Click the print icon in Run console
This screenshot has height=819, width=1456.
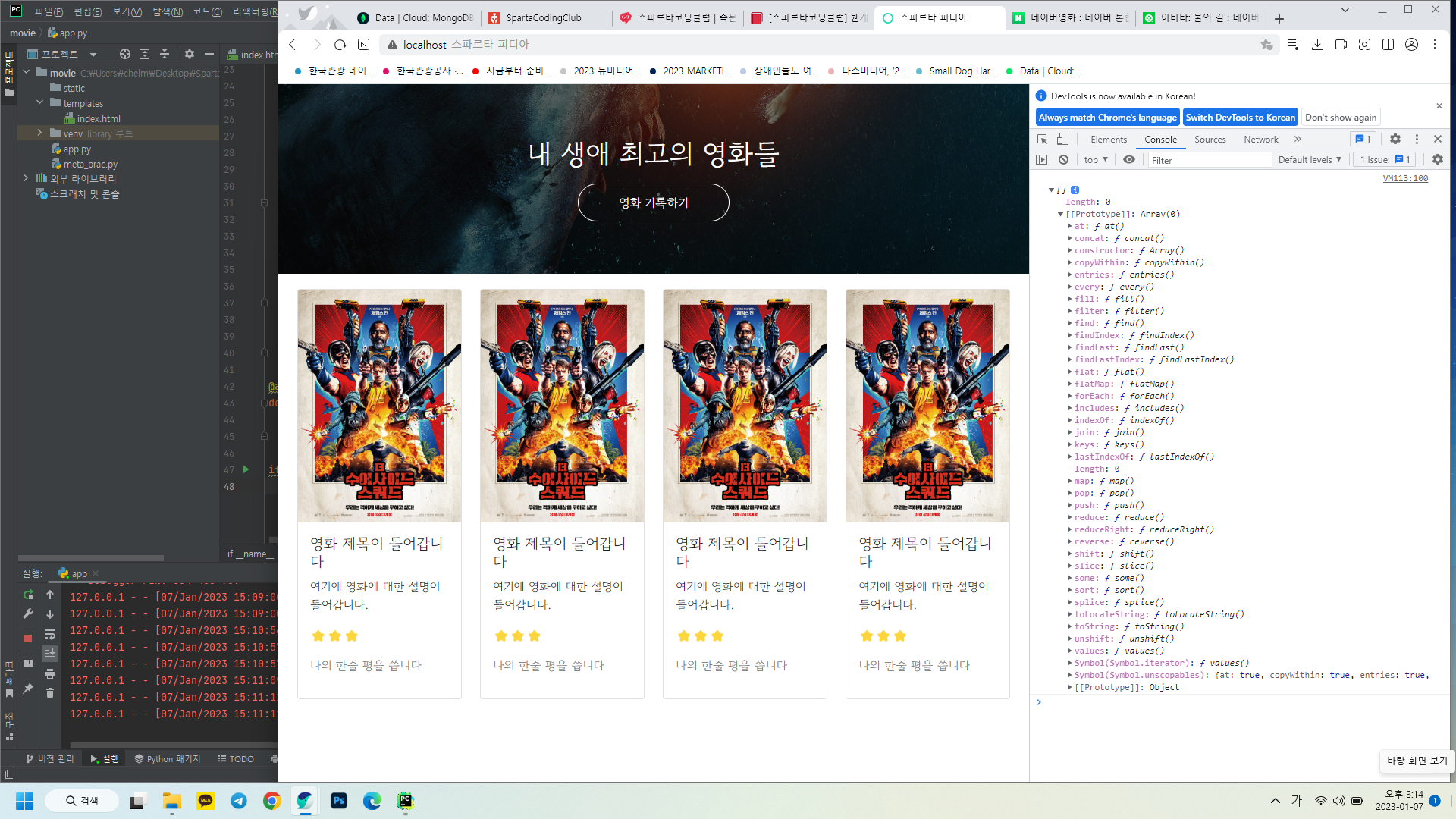50,673
